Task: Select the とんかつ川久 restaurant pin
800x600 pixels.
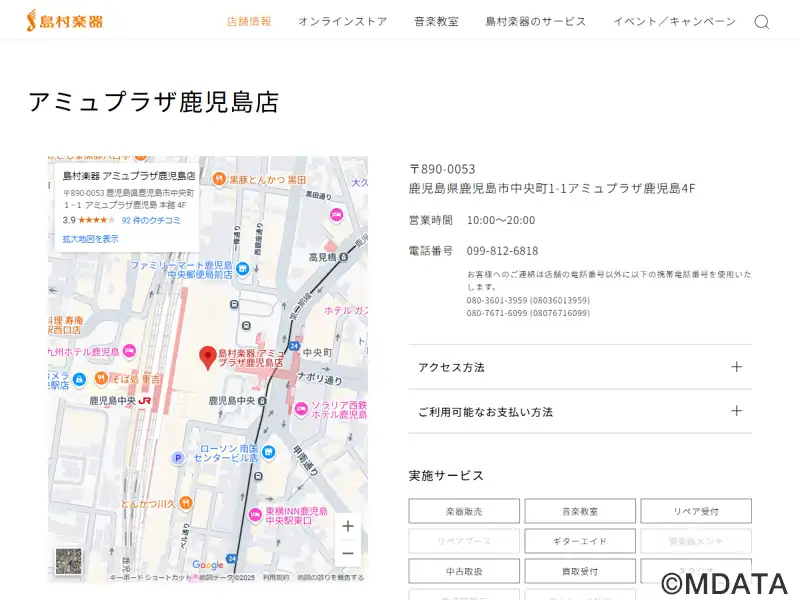Action: point(186,503)
